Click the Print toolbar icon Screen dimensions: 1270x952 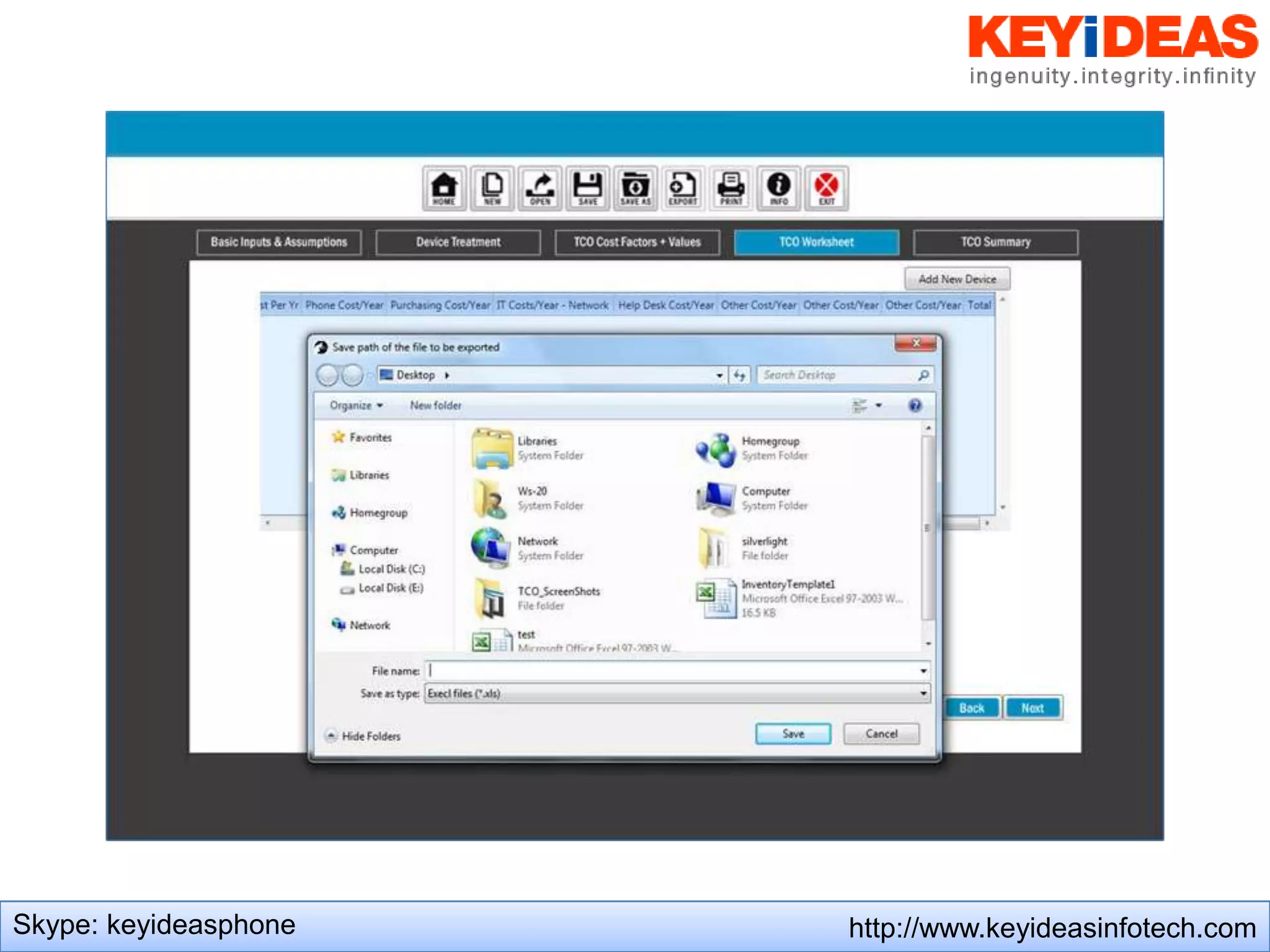pyautogui.click(x=731, y=188)
